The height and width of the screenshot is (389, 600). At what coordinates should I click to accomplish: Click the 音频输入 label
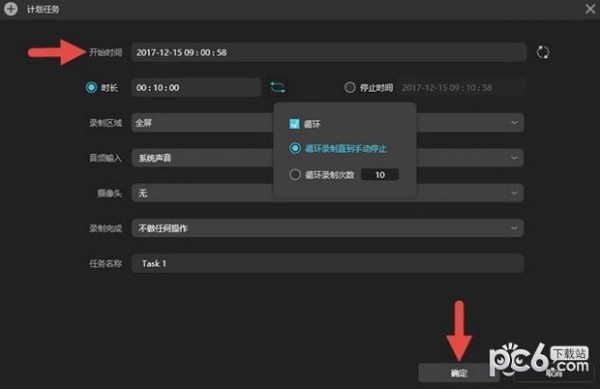click(x=106, y=158)
